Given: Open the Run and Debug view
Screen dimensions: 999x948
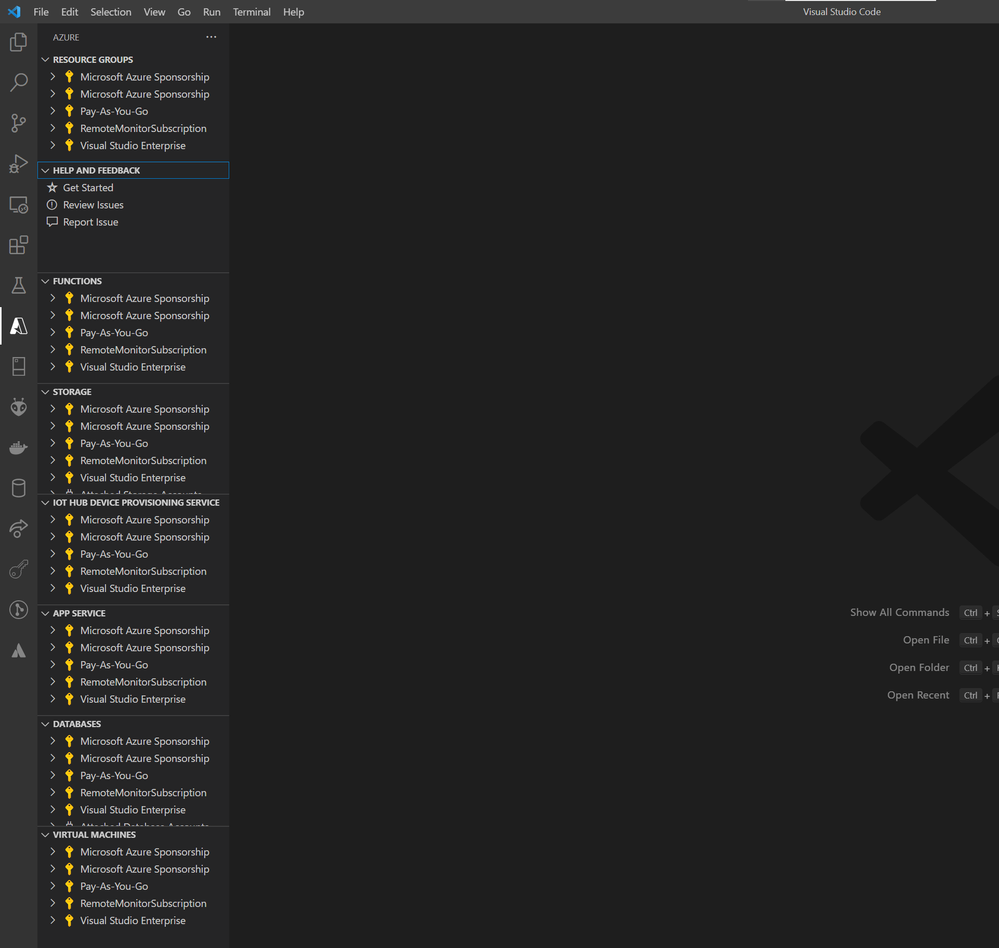Looking at the screenshot, I should pos(18,164).
